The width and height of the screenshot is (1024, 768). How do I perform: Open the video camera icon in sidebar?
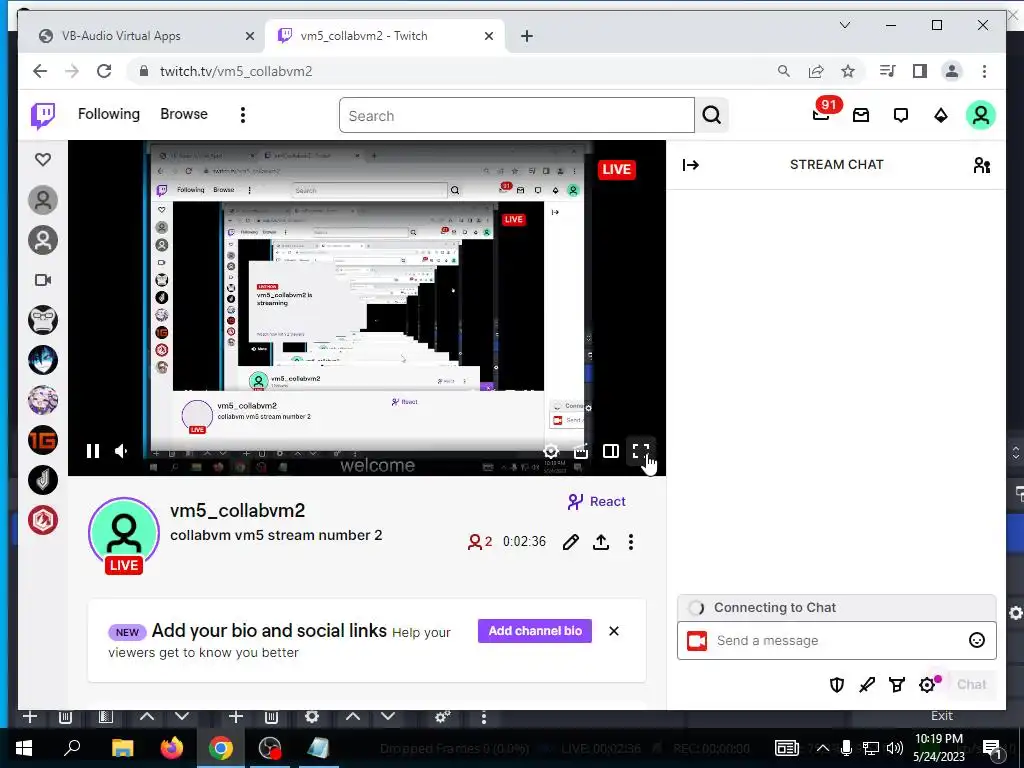(43, 280)
